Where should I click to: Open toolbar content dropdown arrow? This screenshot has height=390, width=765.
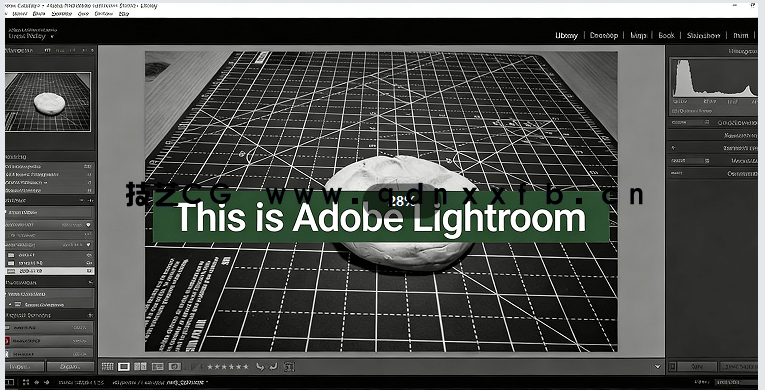657,367
